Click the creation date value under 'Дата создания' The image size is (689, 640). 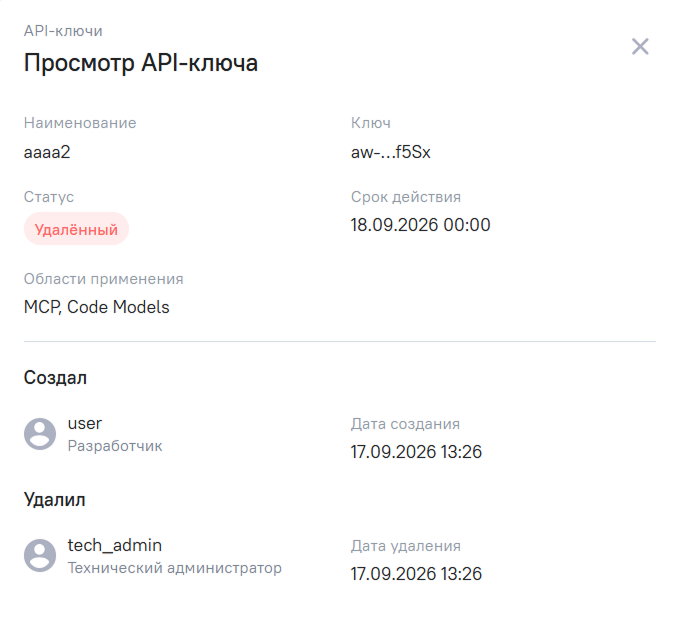(x=416, y=452)
